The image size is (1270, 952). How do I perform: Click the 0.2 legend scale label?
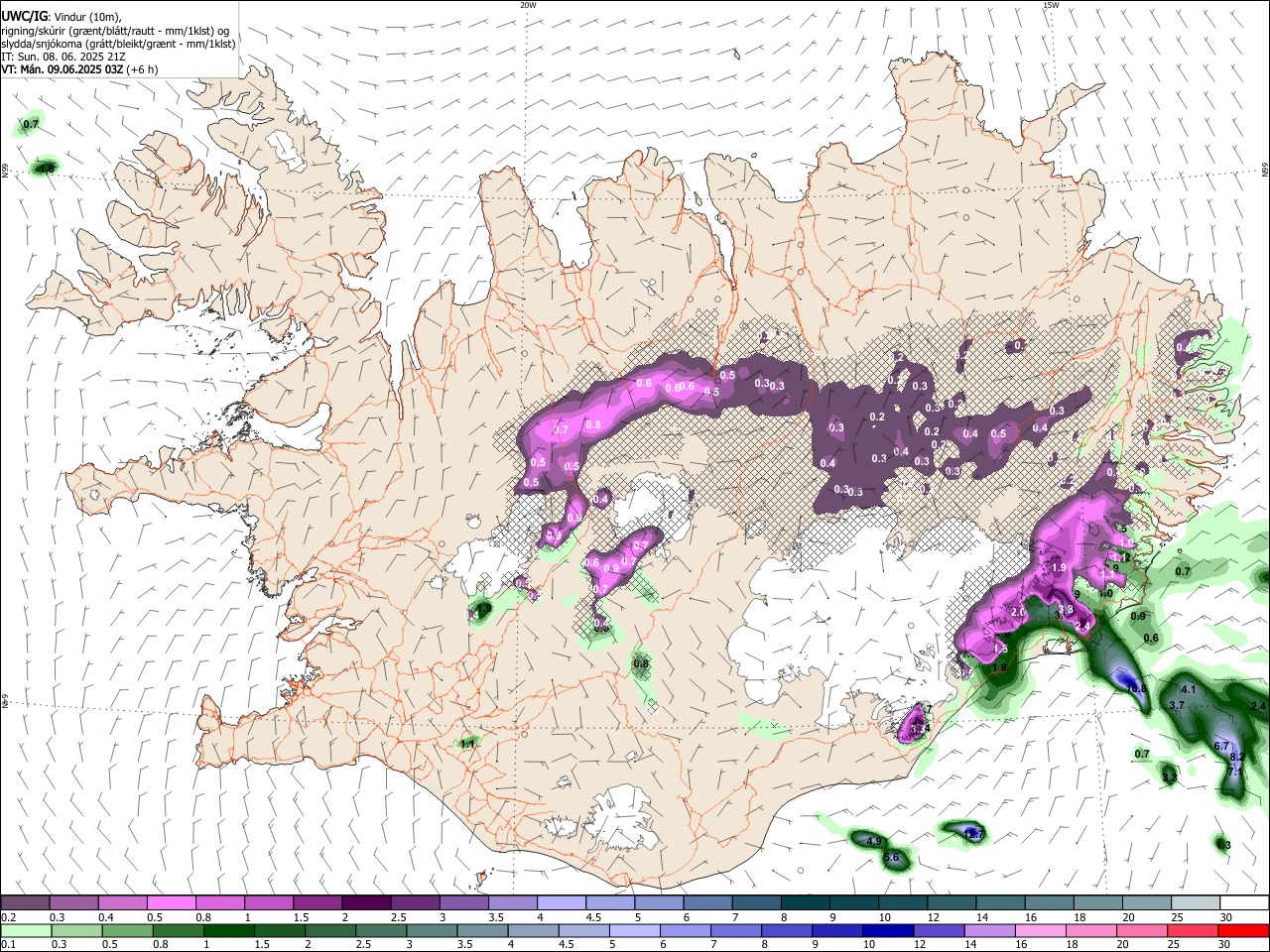[x=8, y=917]
